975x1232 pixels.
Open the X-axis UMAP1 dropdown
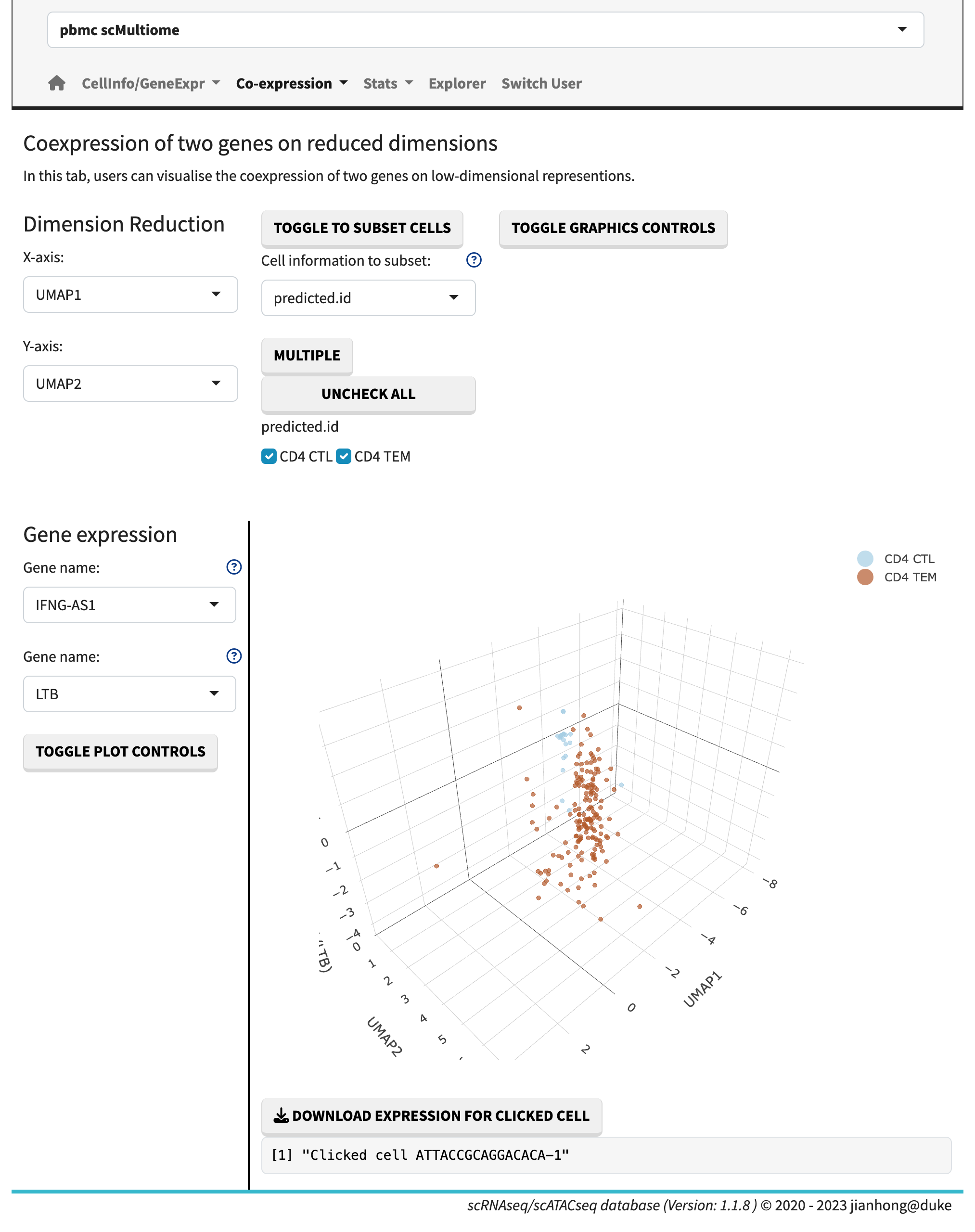point(130,295)
